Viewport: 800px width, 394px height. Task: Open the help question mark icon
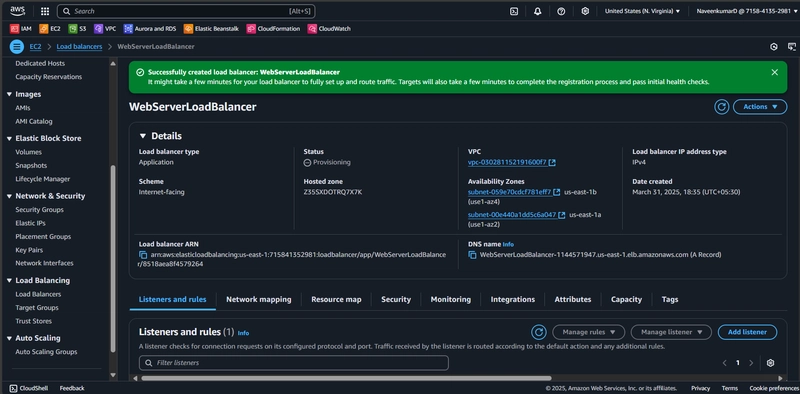(561, 11)
